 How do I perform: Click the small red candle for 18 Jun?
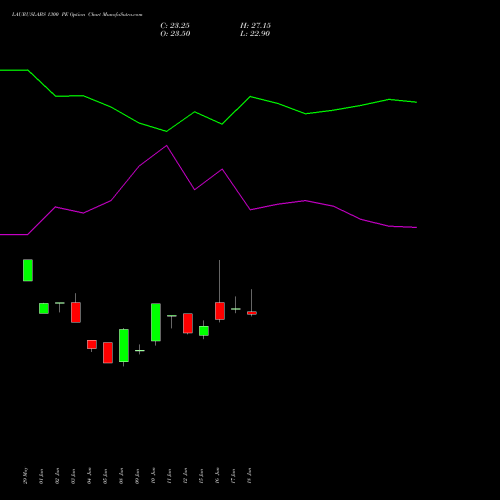pyautogui.click(x=252, y=313)
